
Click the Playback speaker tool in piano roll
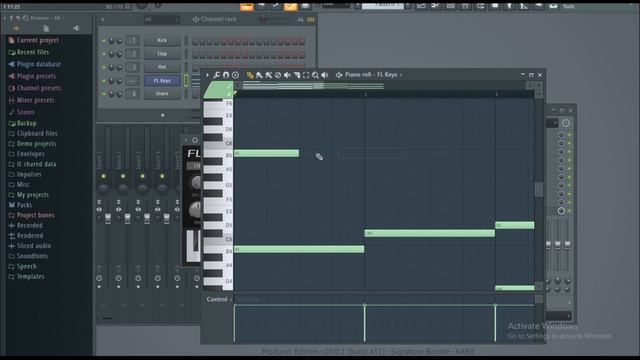pos(325,75)
